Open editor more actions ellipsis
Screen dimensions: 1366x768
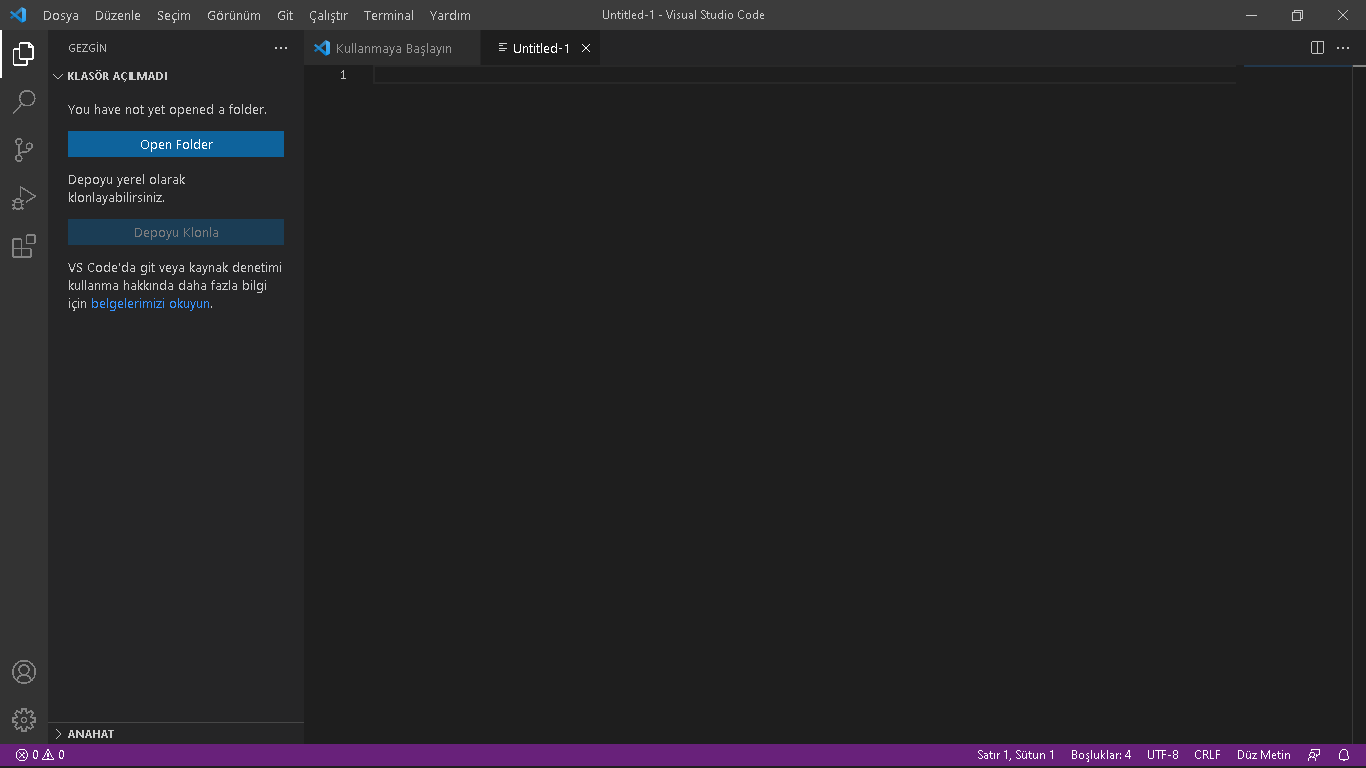[x=1343, y=48]
